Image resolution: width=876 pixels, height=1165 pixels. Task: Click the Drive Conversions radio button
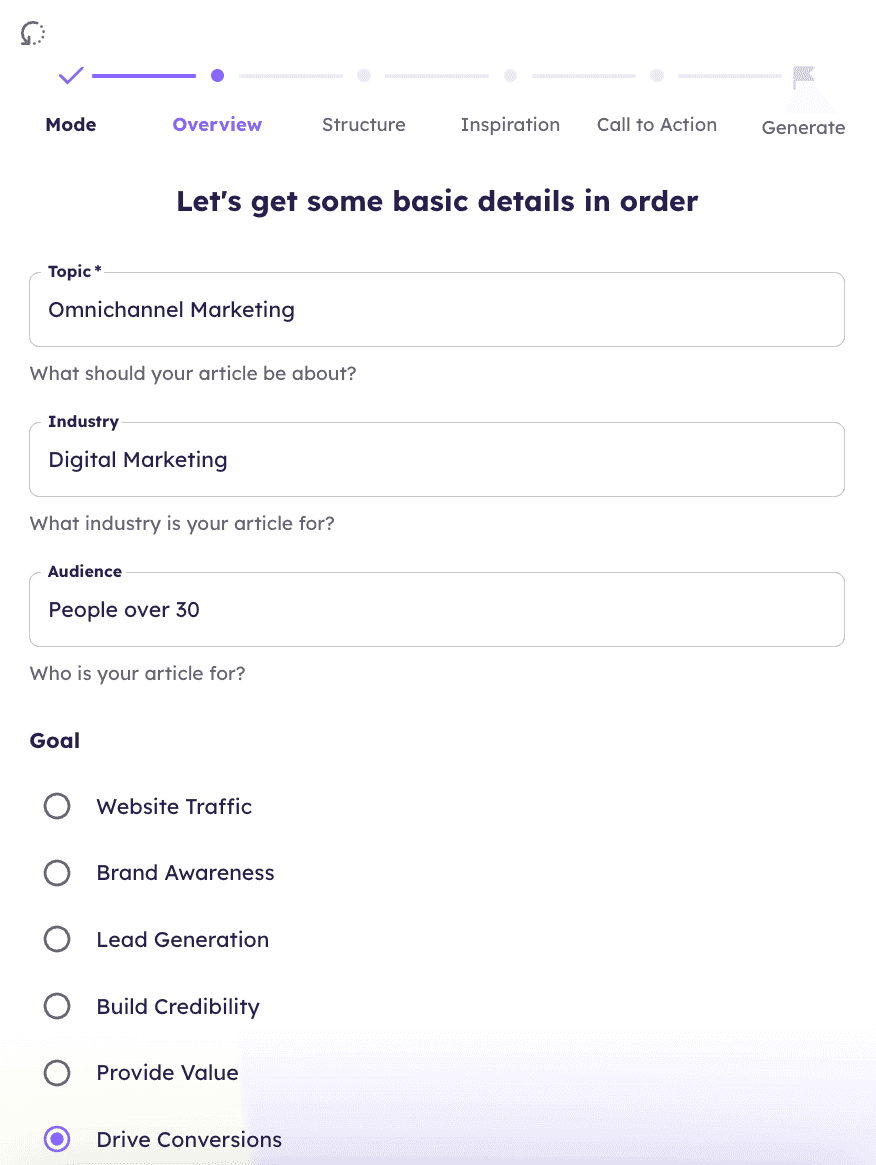click(57, 1139)
